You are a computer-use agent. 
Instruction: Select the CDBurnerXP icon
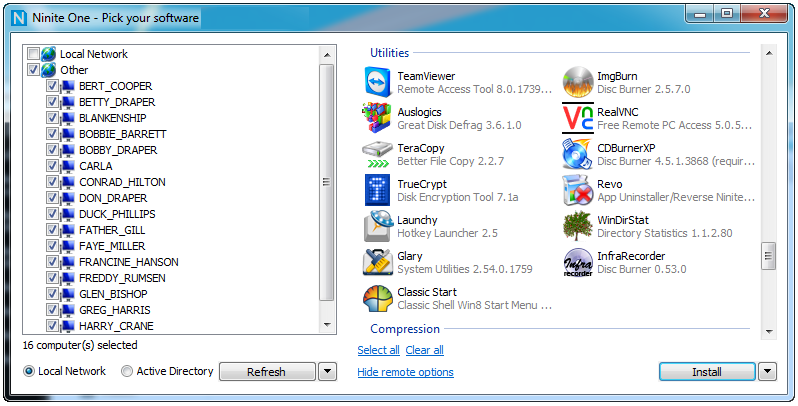click(x=578, y=154)
